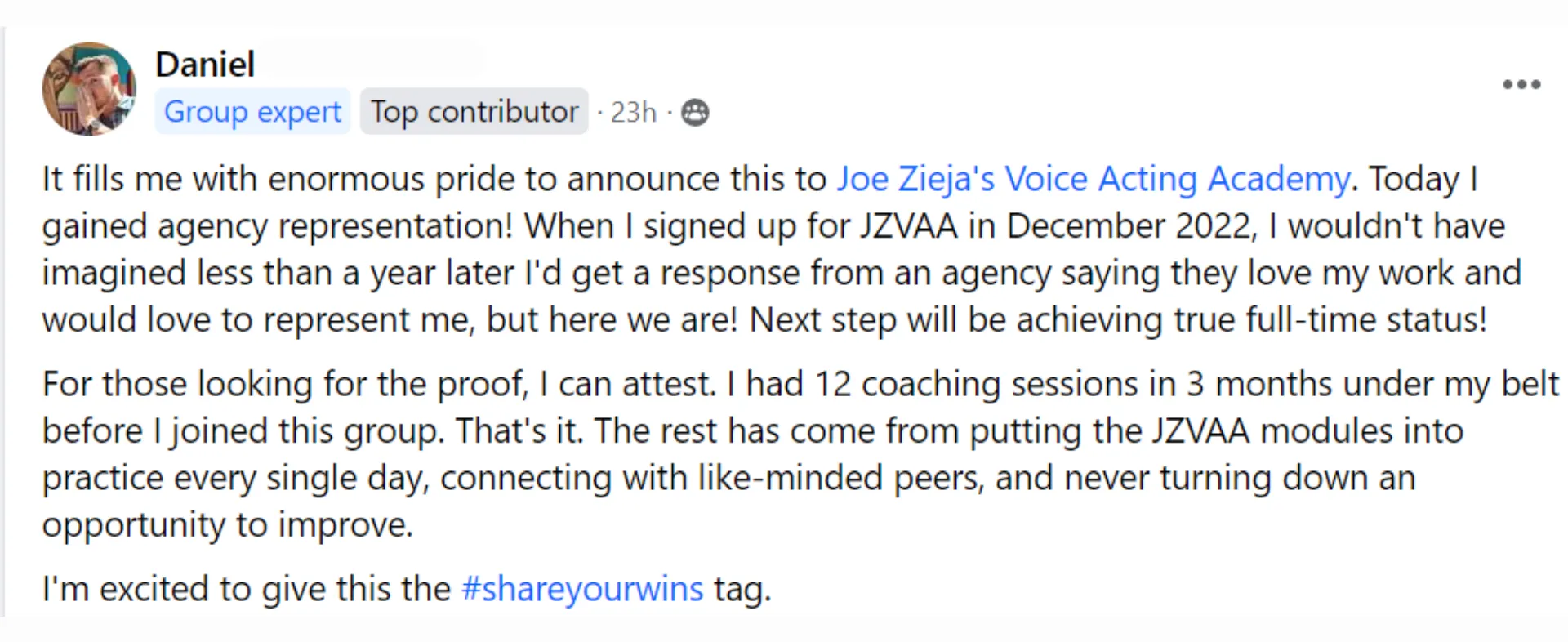Screen dimensions: 1568x642
Task: Click the phrase "would love to represent me"
Action: pyautogui.click(x=258, y=319)
